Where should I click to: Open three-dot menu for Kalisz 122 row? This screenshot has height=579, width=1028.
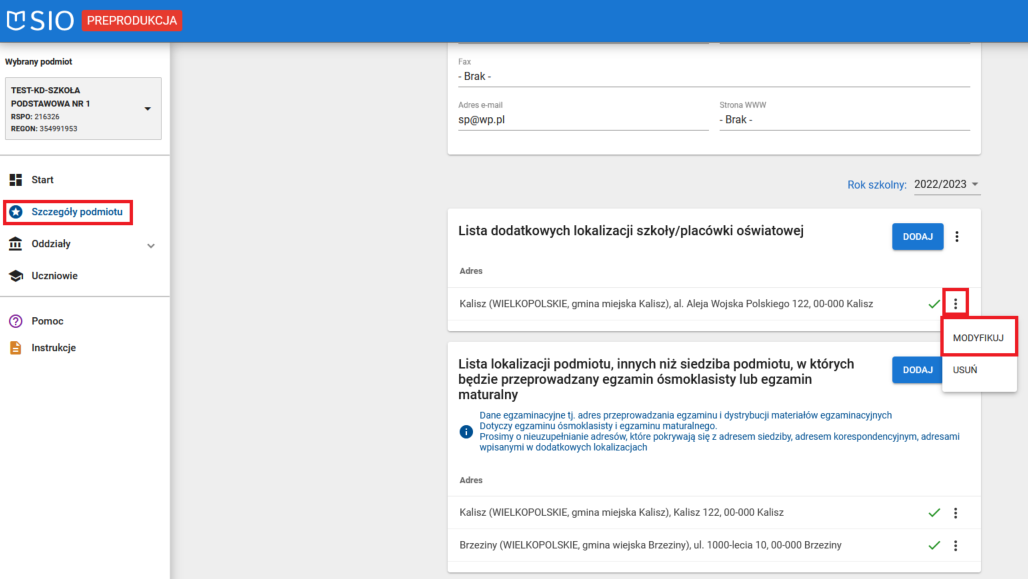(956, 513)
